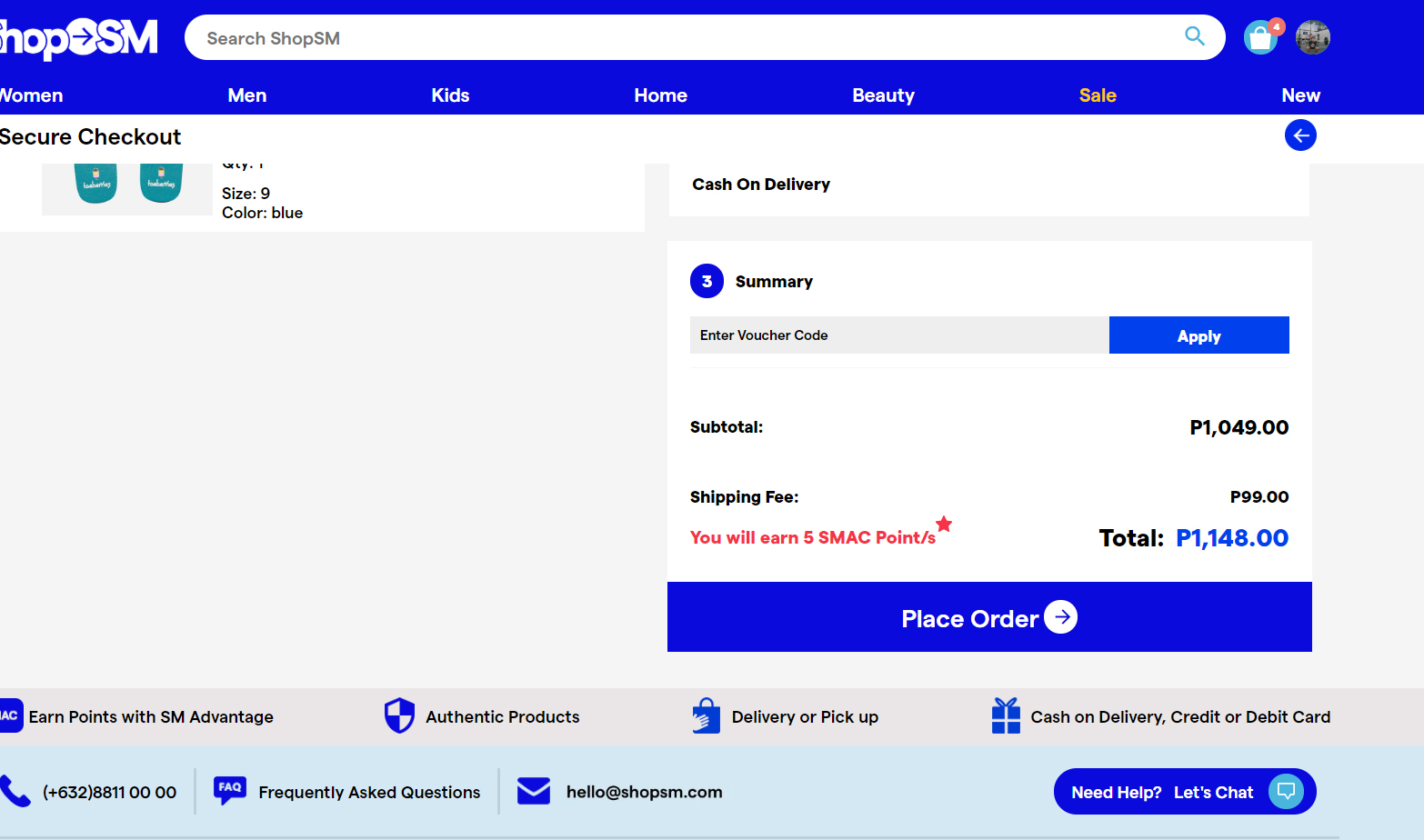This screenshot has width=1424, height=840.
Task: Open the Home category menu
Action: point(660,95)
